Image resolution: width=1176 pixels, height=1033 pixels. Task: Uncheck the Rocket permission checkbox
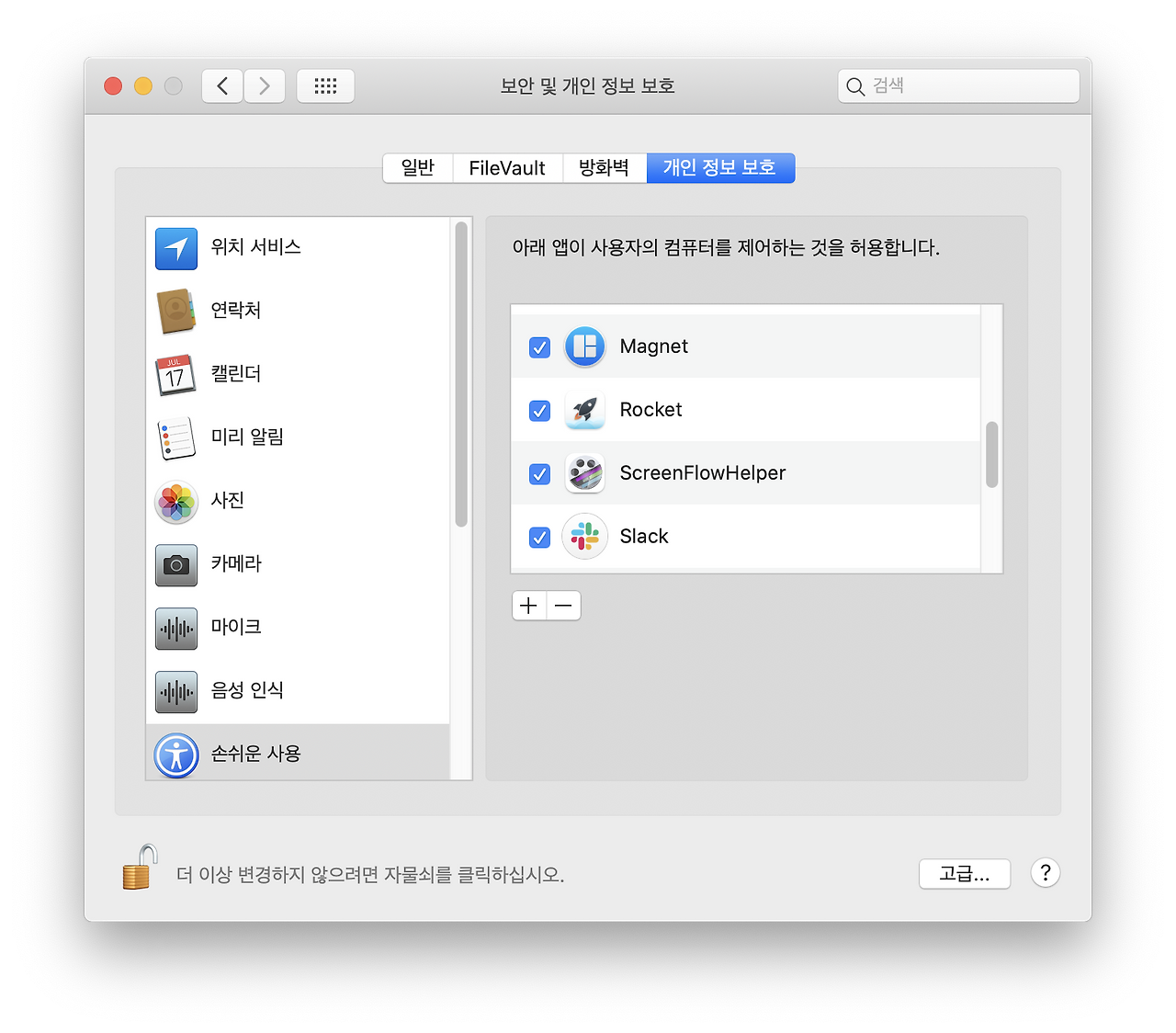[x=539, y=411]
